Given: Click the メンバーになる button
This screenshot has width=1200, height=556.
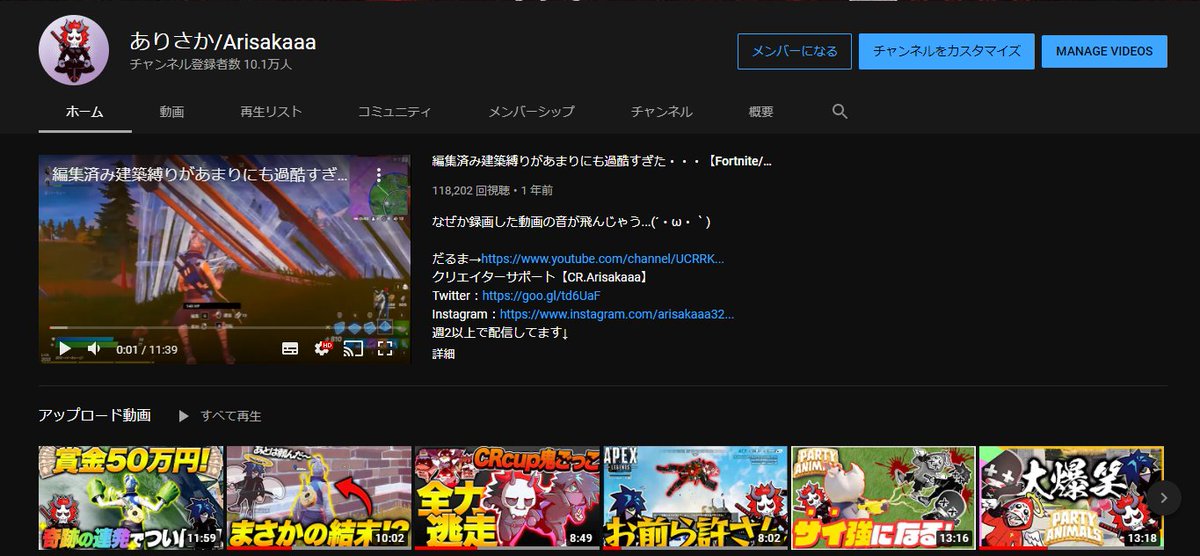Looking at the screenshot, I should tap(794, 51).
